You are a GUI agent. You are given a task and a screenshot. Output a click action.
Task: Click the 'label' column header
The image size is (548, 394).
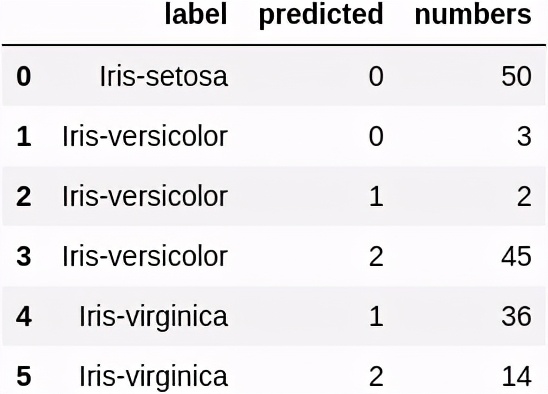click(196, 14)
